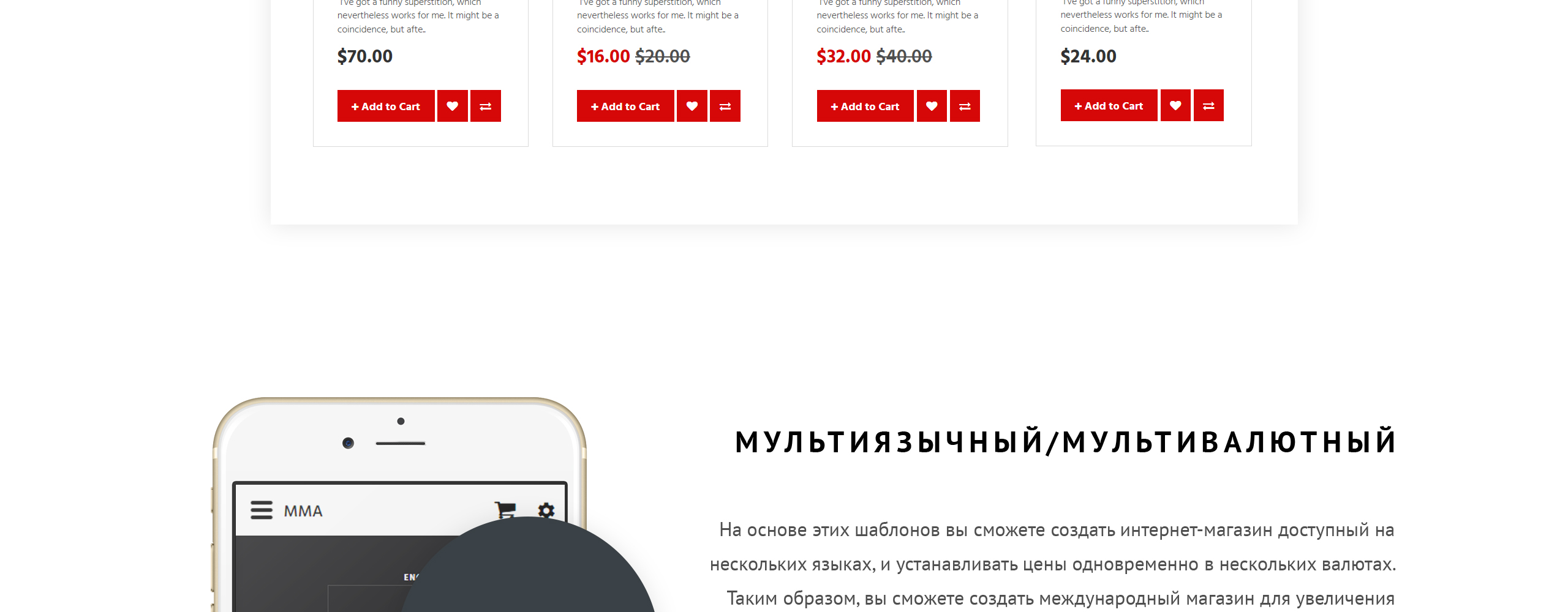Compare the $24.00 product
Screen dimensions: 1568x612
(x=1208, y=105)
